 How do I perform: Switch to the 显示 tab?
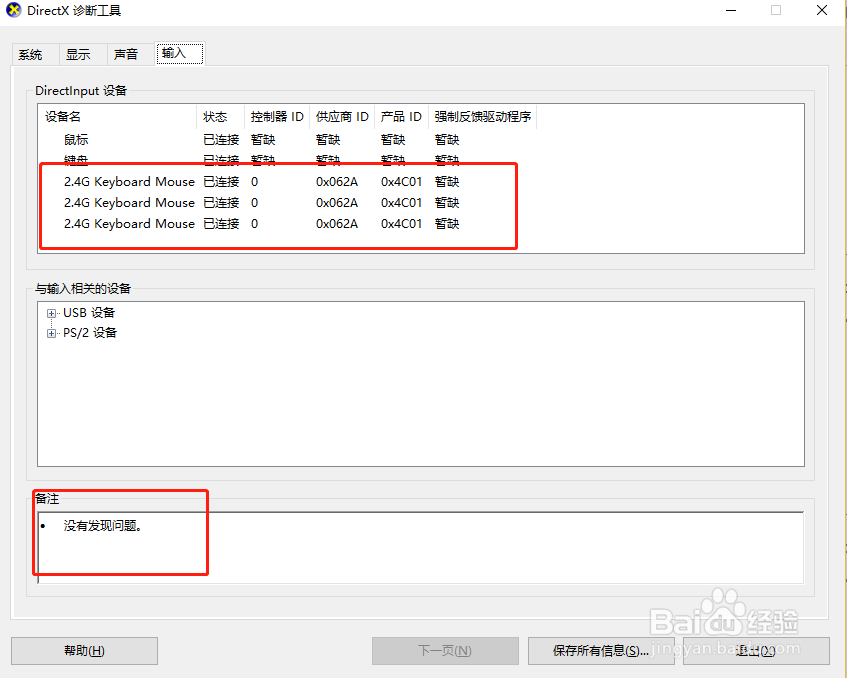pyautogui.click(x=83, y=54)
